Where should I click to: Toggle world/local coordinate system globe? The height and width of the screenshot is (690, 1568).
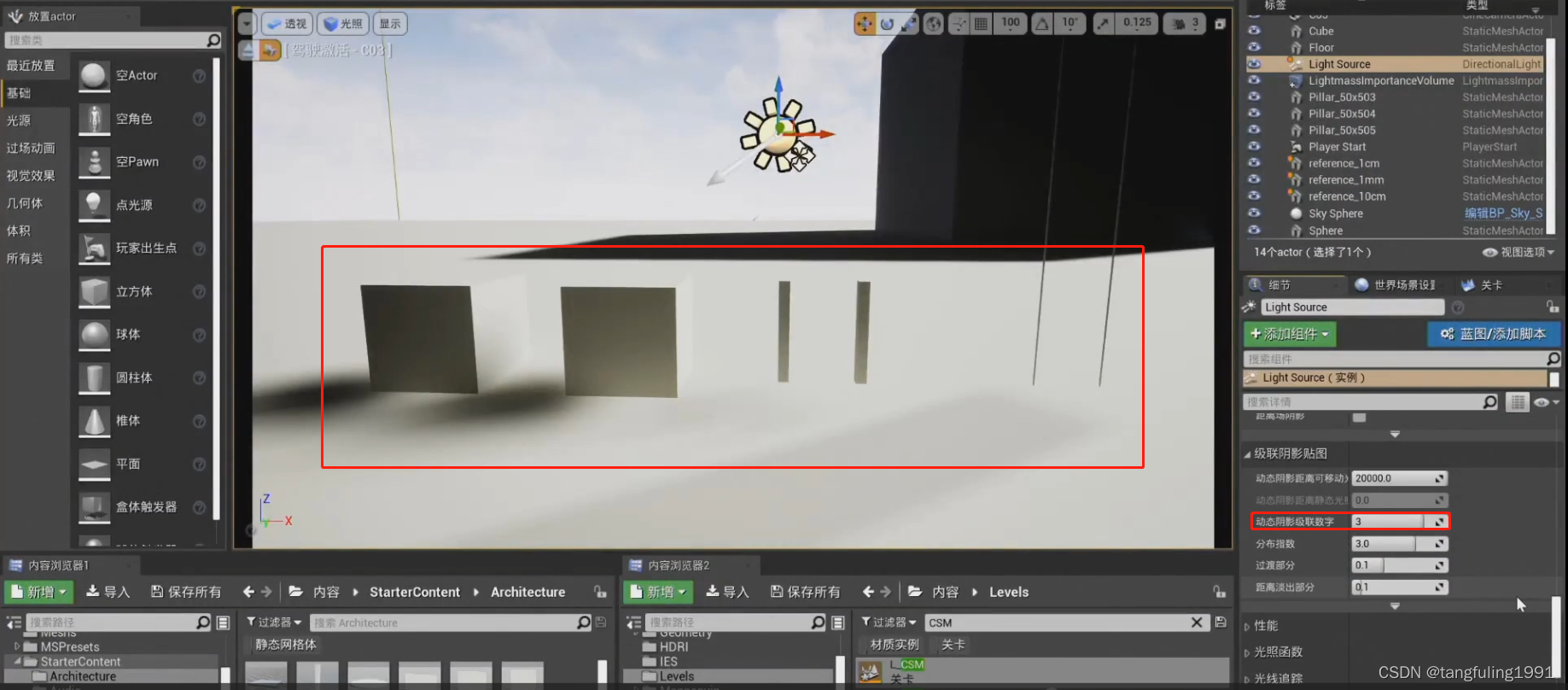934,24
